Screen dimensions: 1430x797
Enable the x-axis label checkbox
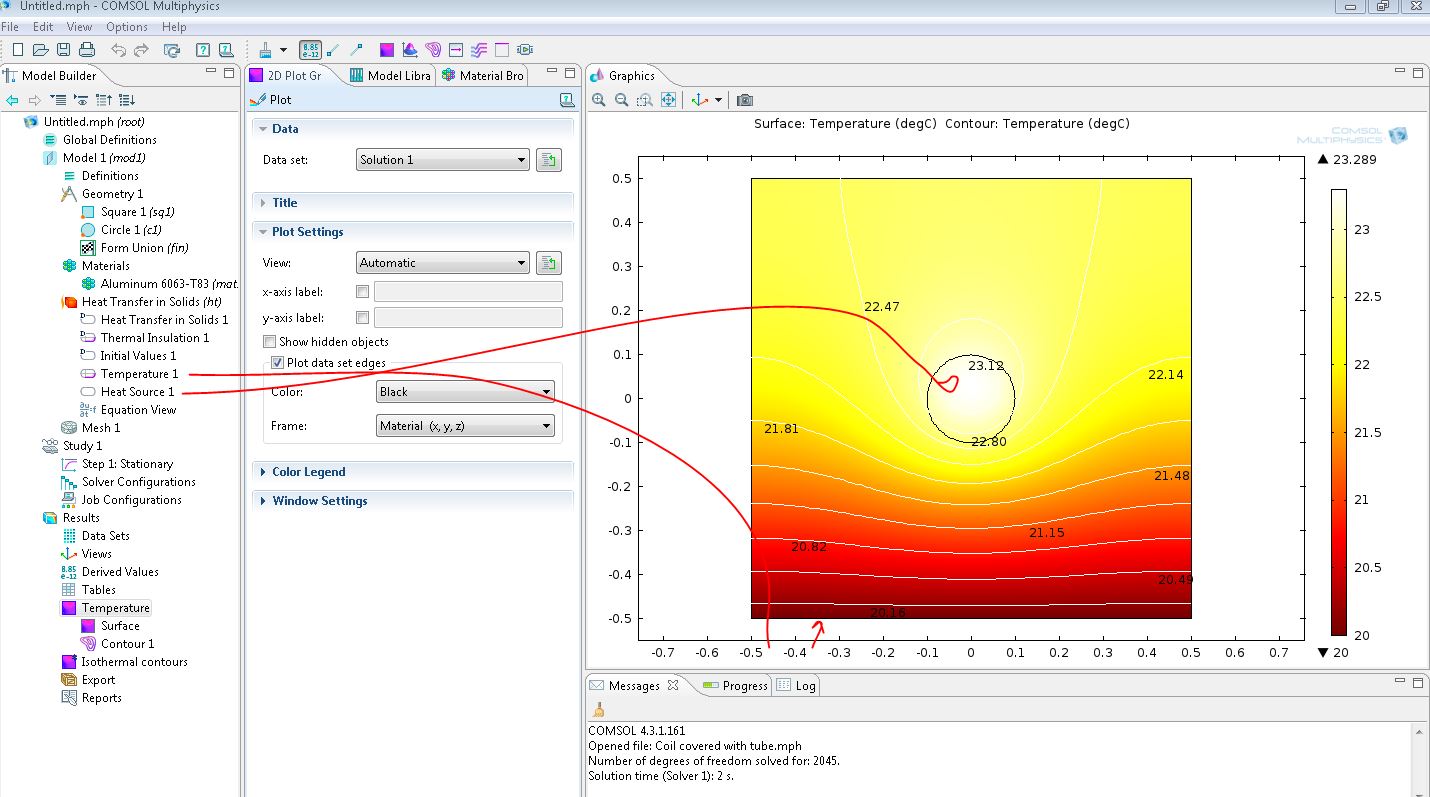(363, 292)
